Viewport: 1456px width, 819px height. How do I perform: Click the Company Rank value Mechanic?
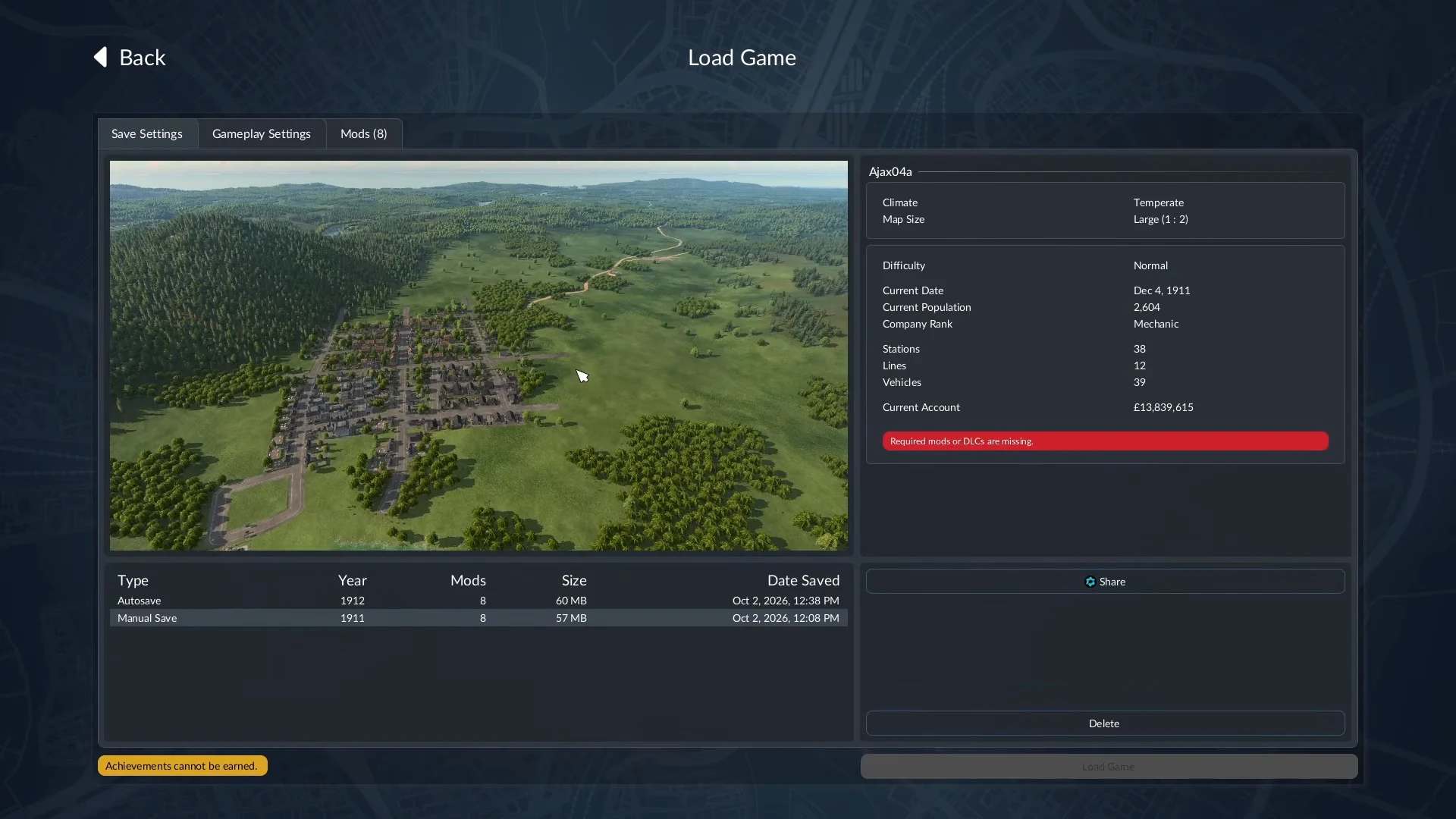[x=1156, y=324]
